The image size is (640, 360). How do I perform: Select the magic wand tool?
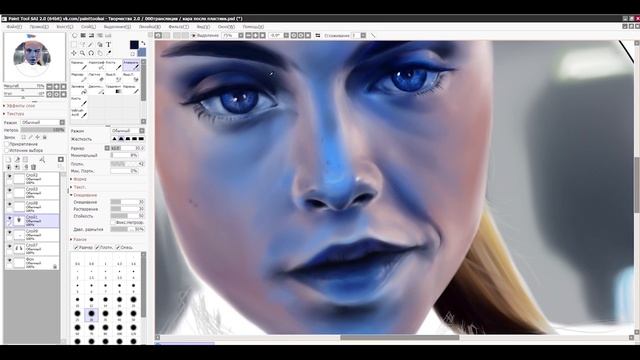pyautogui.click(x=91, y=44)
